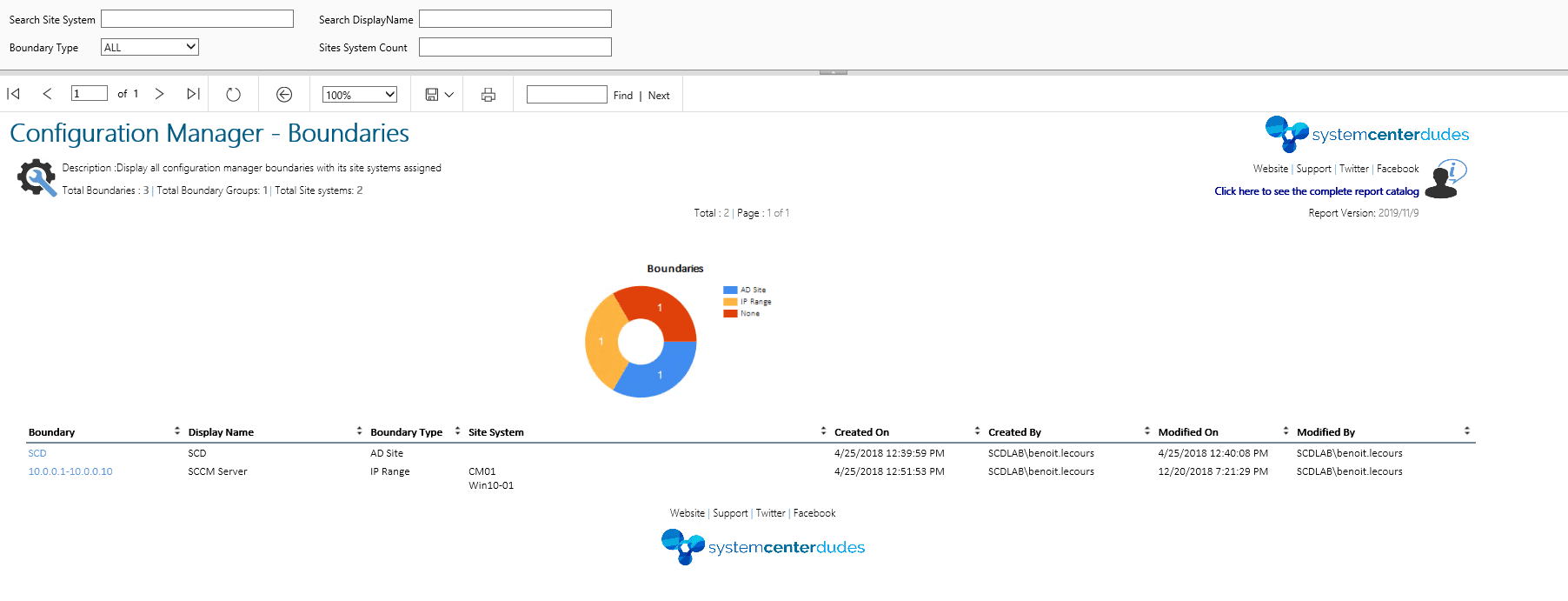Collapse the parameters area splitter
Image resolution: width=1568 pixels, height=601 pixels.
[x=833, y=72]
